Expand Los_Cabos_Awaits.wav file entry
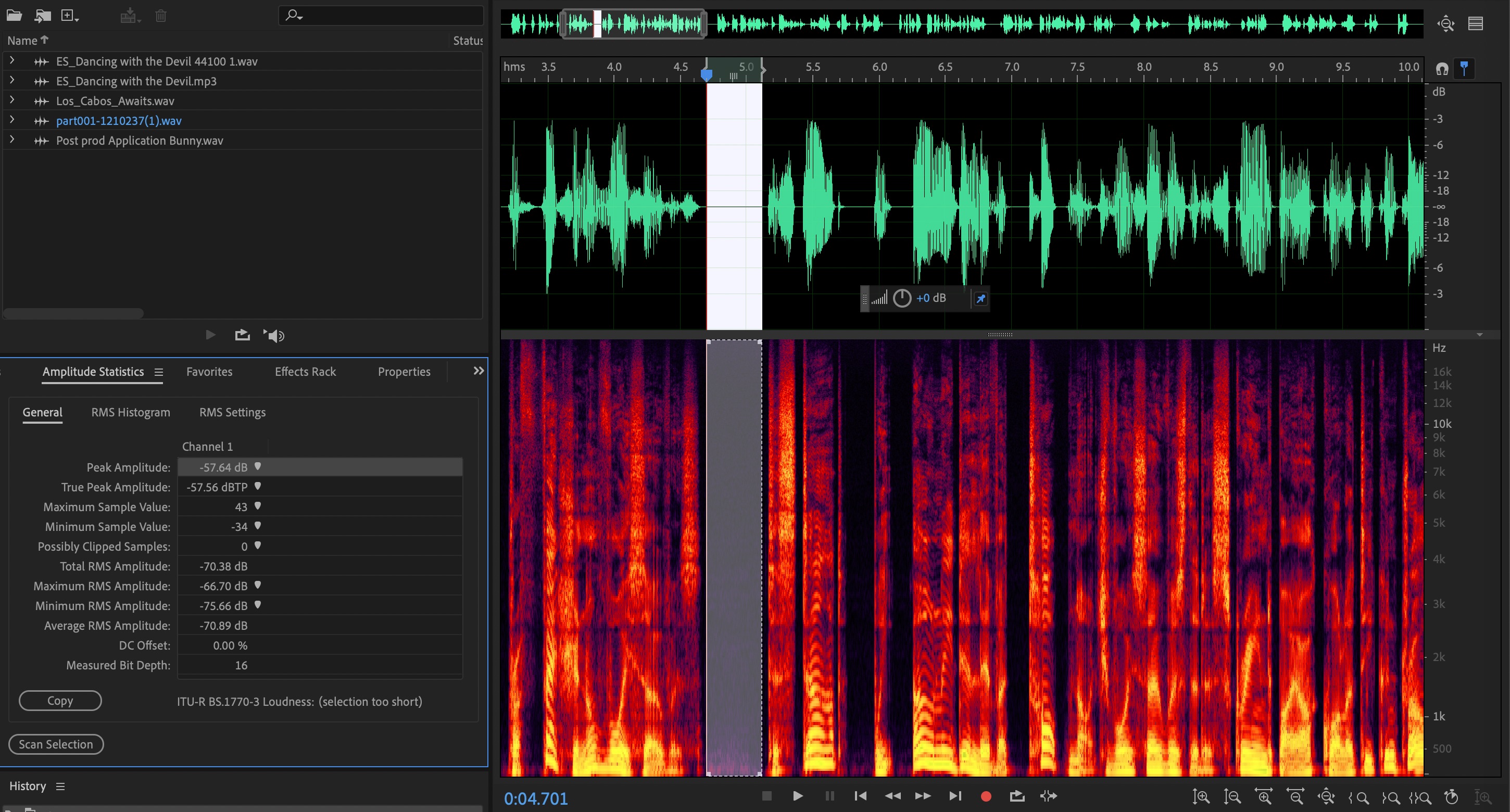 coord(12,100)
